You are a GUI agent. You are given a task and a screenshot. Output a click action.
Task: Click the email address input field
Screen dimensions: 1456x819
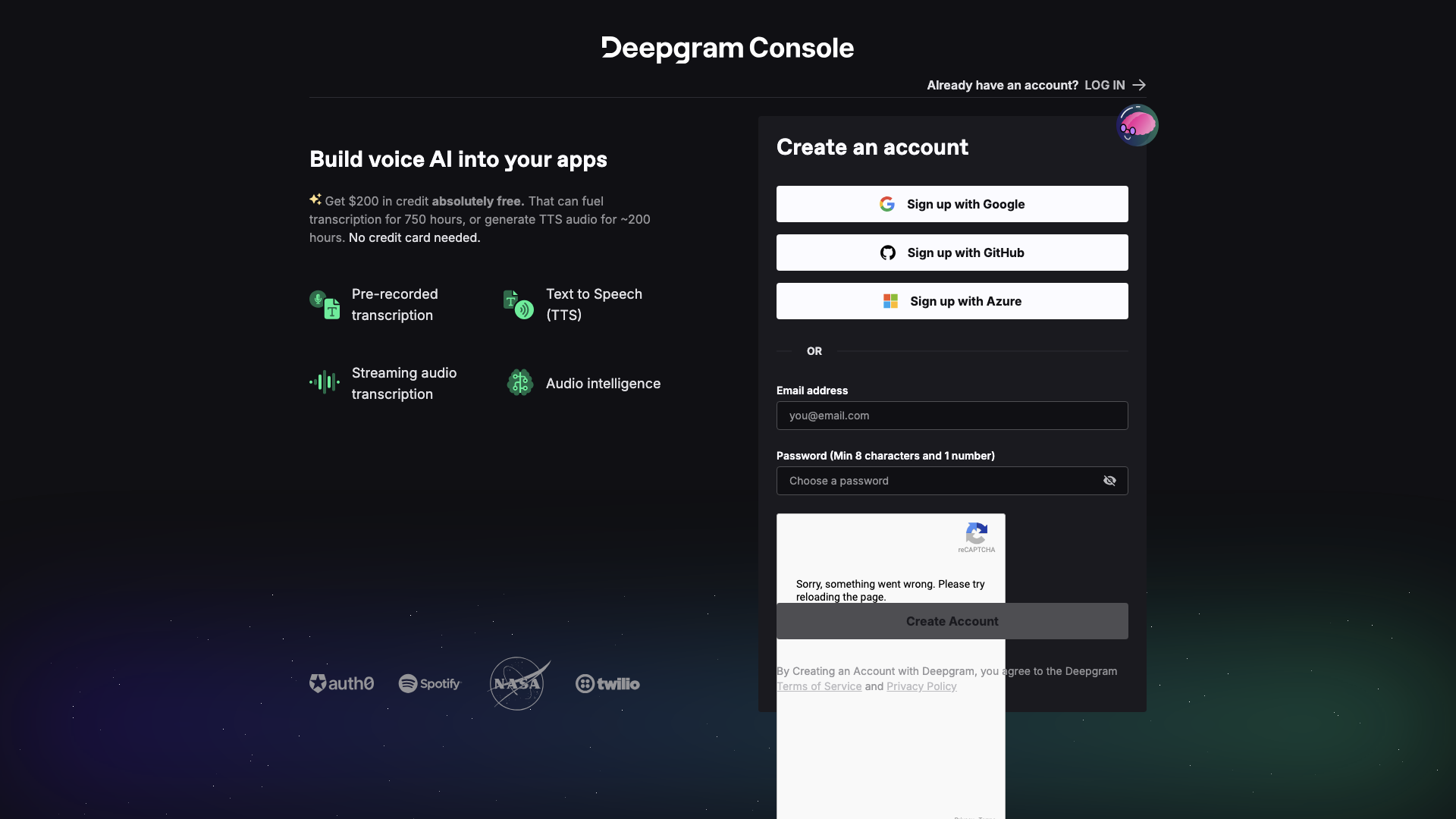(x=952, y=416)
